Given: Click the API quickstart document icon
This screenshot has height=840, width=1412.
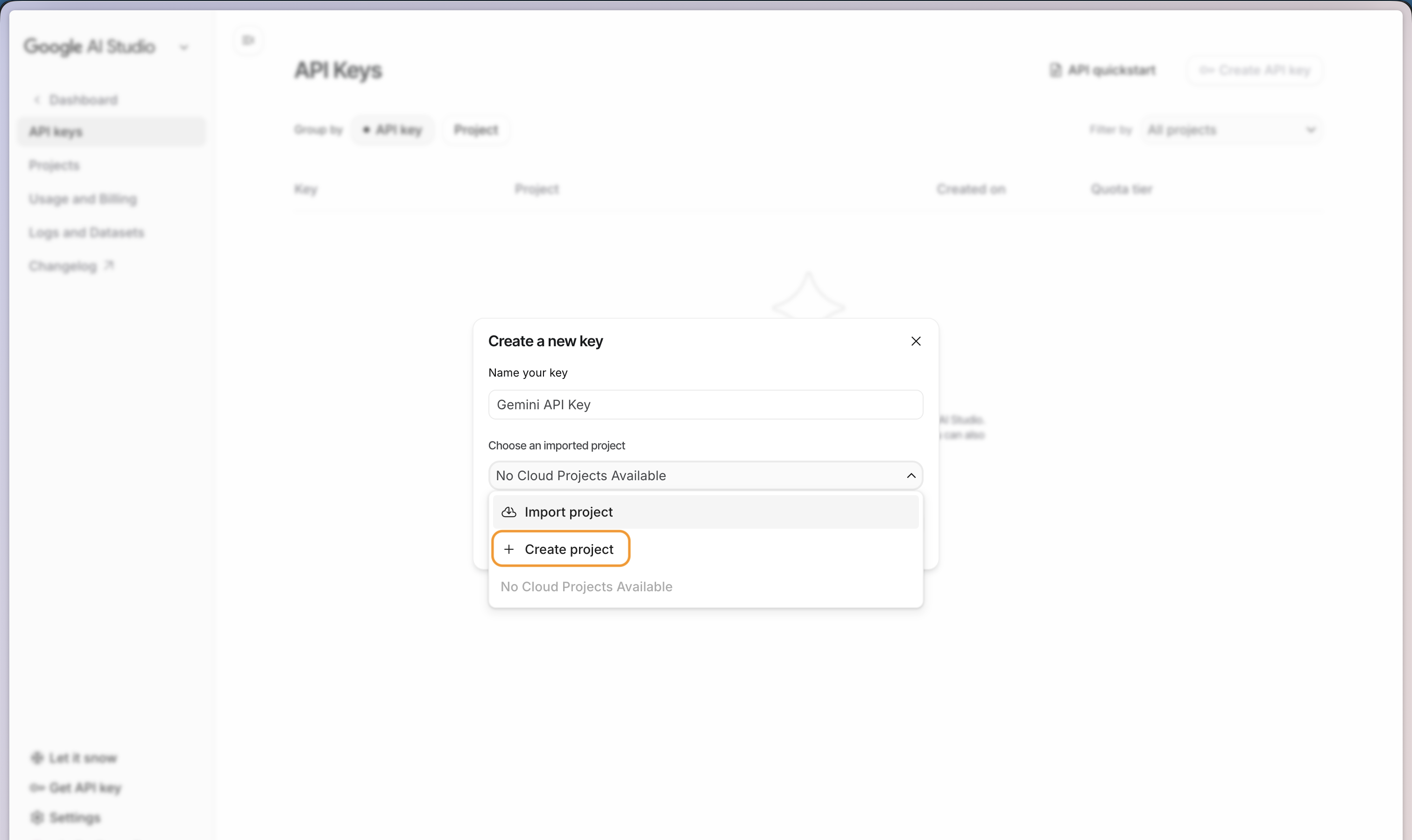Looking at the screenshot, I should [x=1055, y=70].
